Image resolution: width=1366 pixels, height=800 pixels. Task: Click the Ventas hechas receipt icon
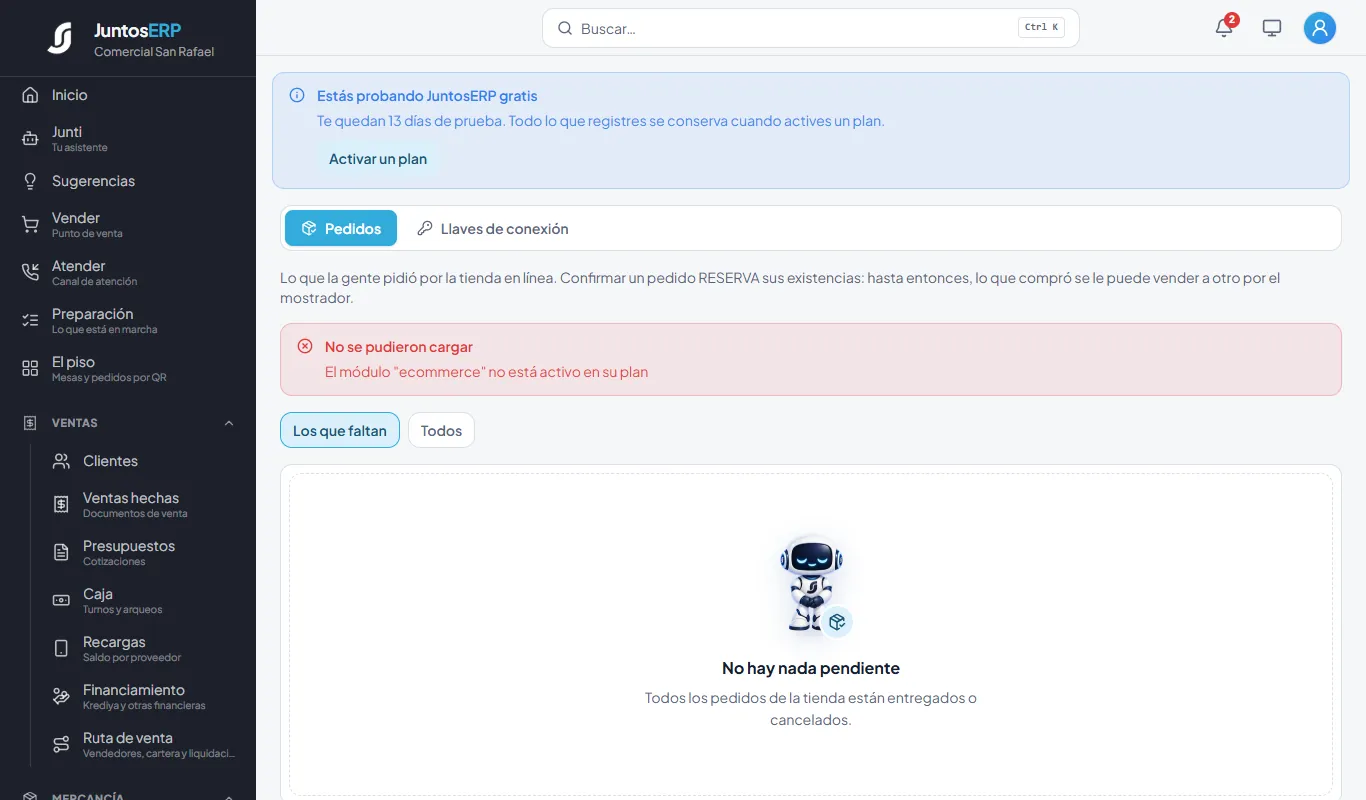[61, 505]
